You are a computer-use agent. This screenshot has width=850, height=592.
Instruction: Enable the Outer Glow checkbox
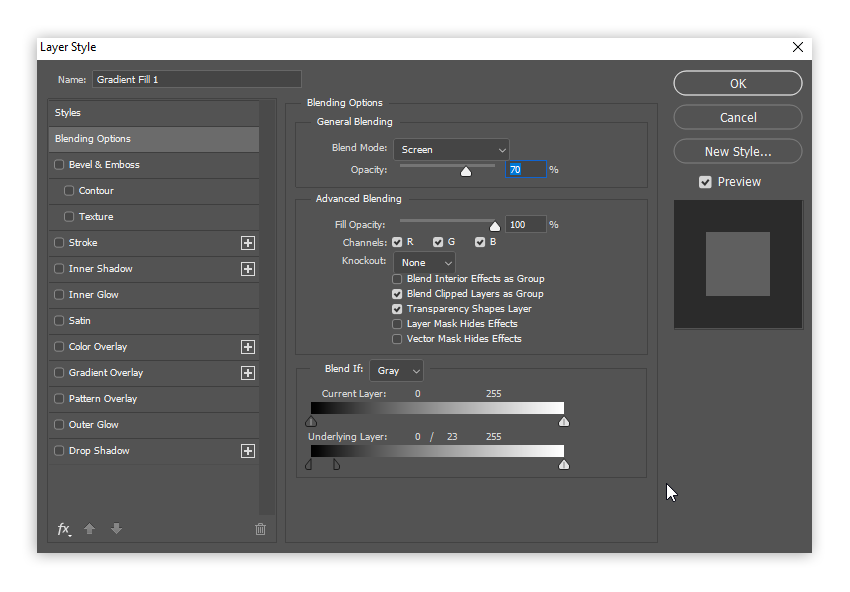59,424
